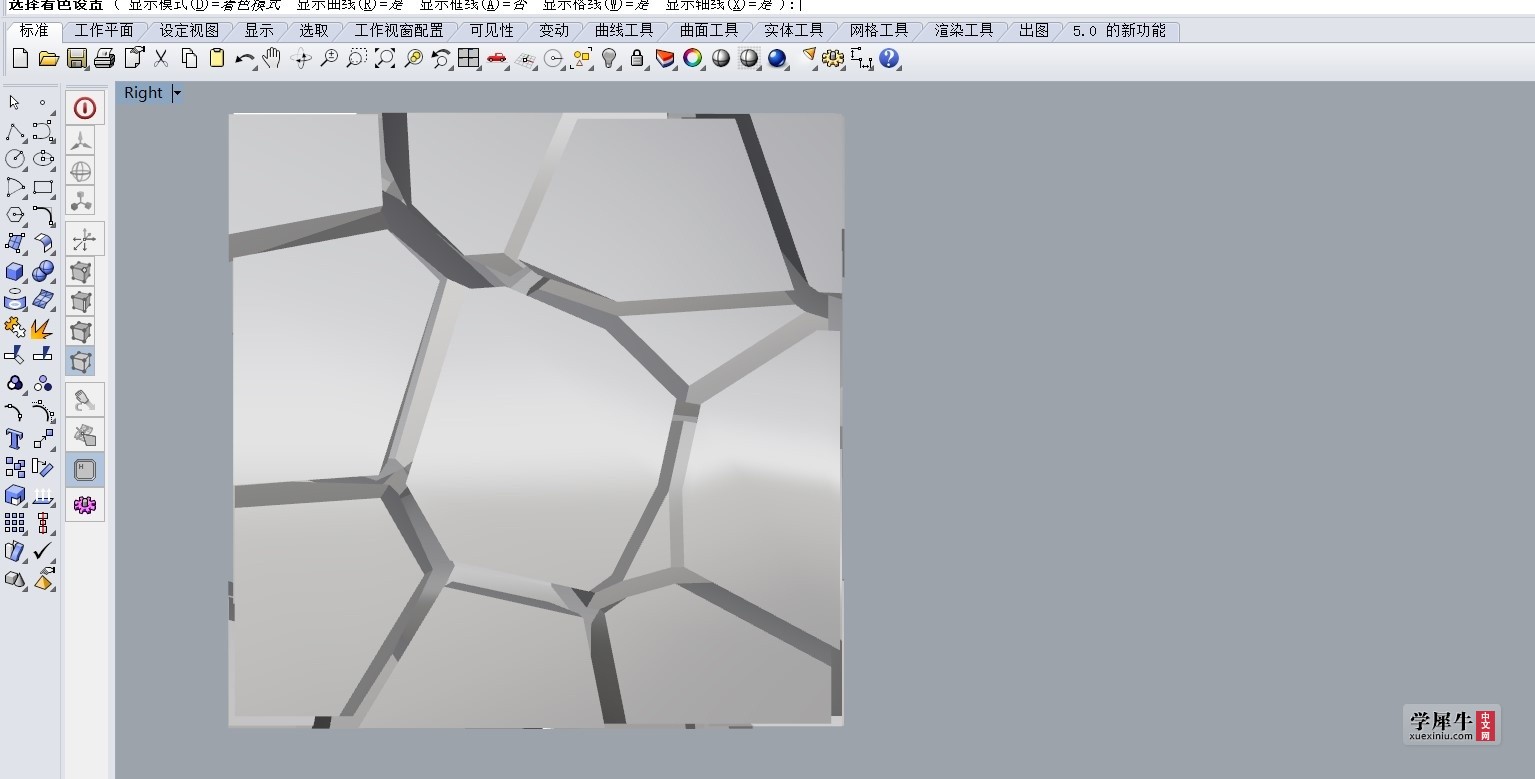The image size is (1535, 779).
Task: Save the model with the floppy disk icon
Action: (76, 59)
